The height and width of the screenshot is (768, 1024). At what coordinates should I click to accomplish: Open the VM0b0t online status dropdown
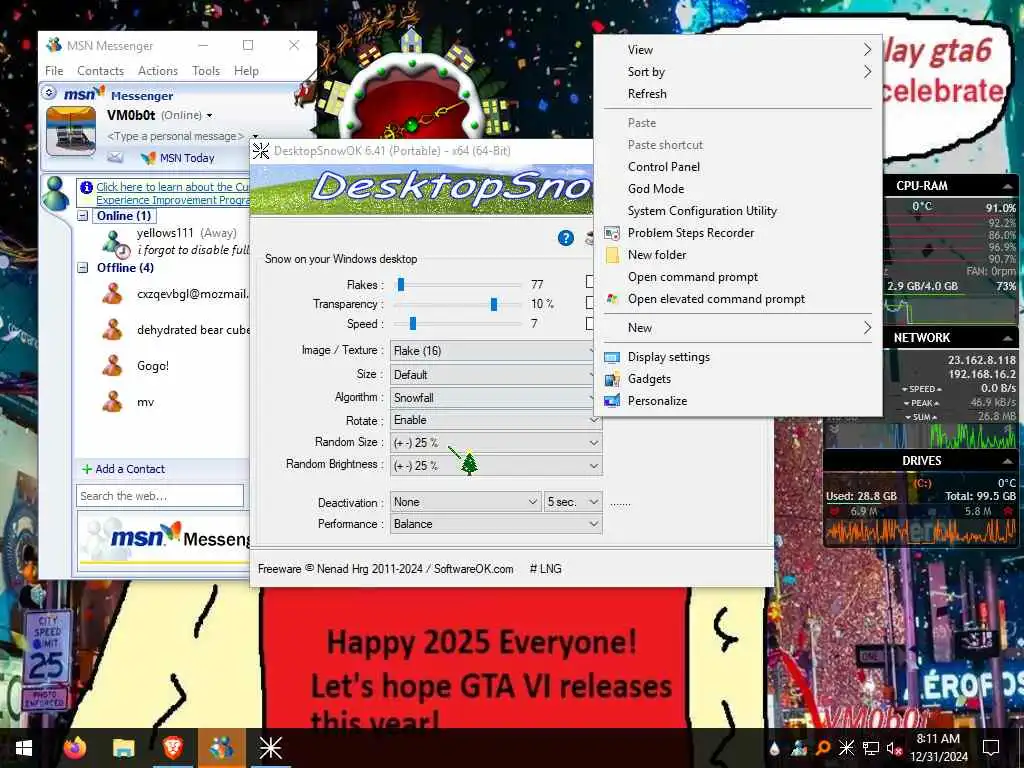[210, 116]
